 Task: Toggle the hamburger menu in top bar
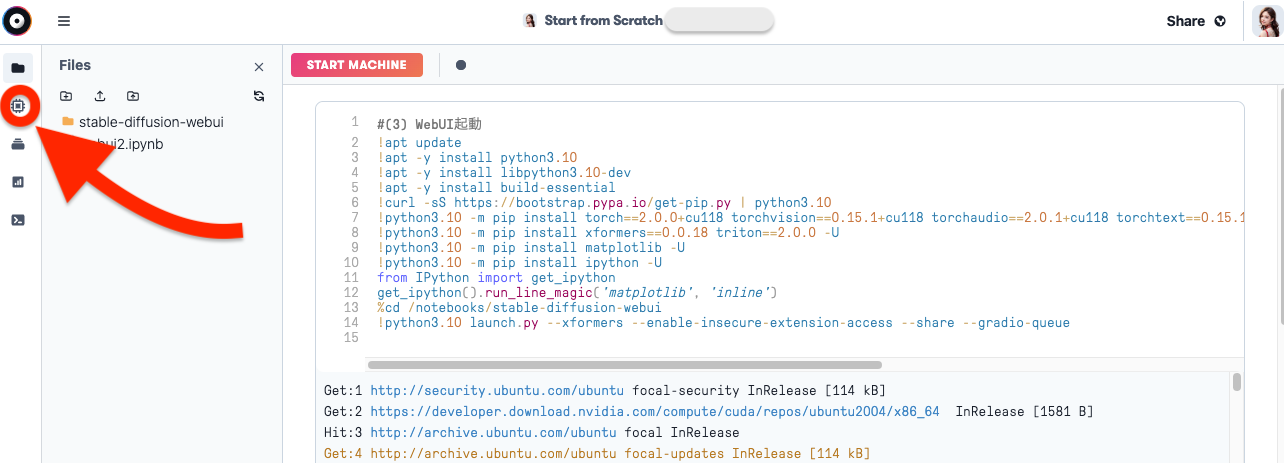(x=64, y=21)
